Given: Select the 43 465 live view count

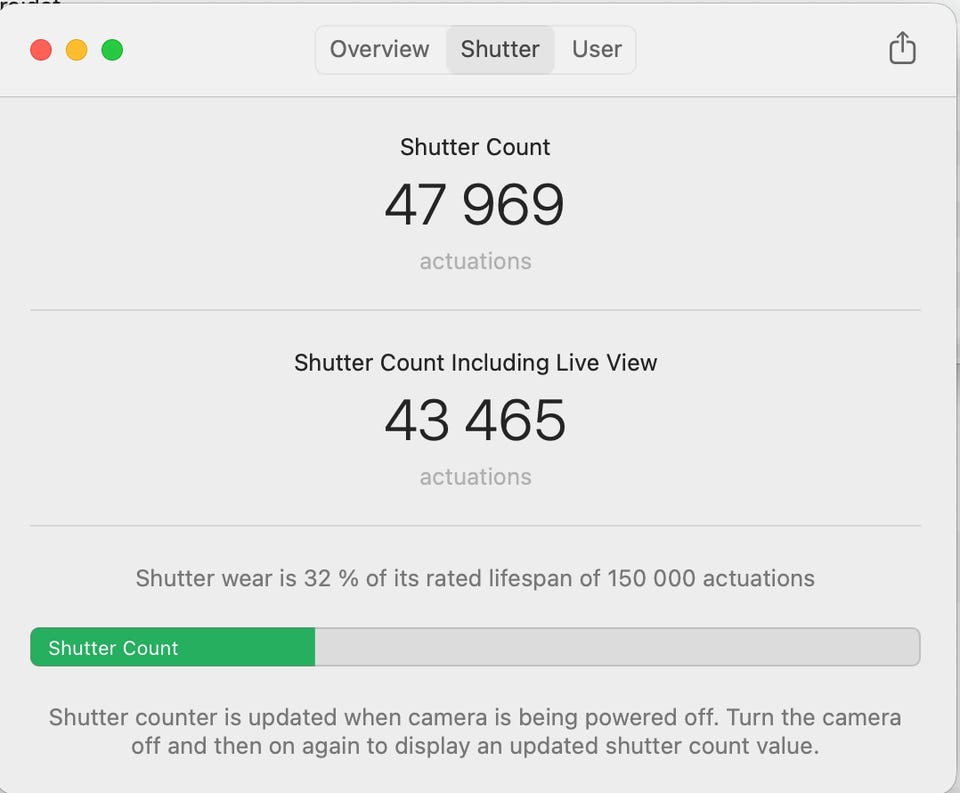Looking at the screenshot, I should pos(475,421).
